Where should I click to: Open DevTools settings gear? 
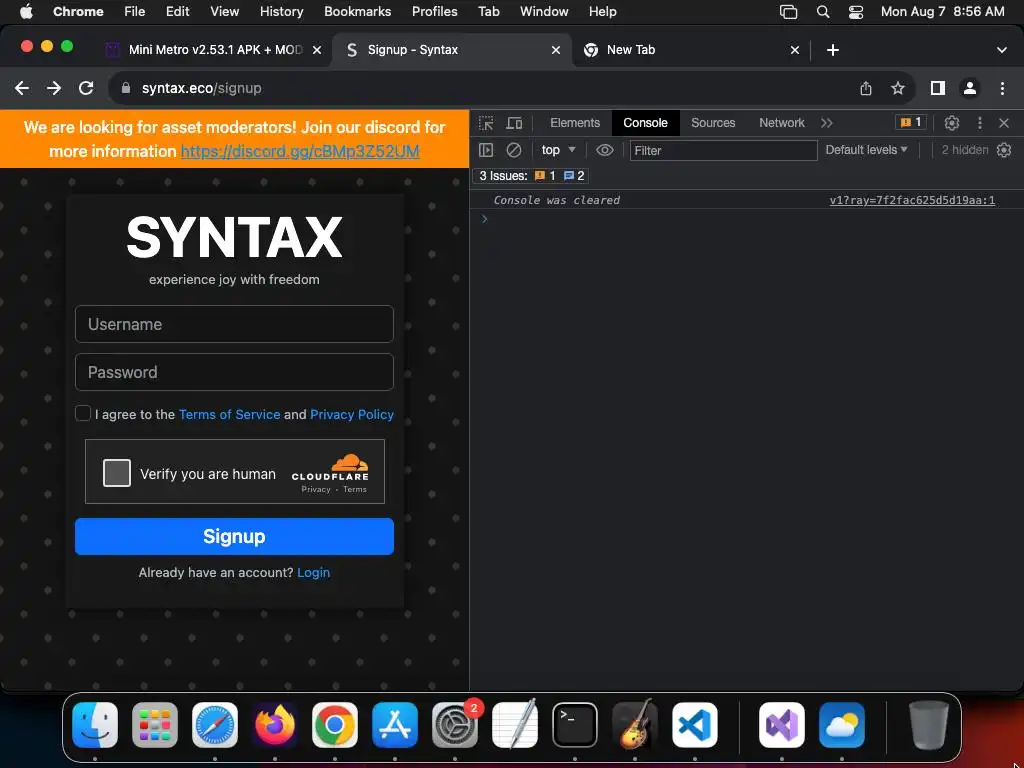coord(952,123)
